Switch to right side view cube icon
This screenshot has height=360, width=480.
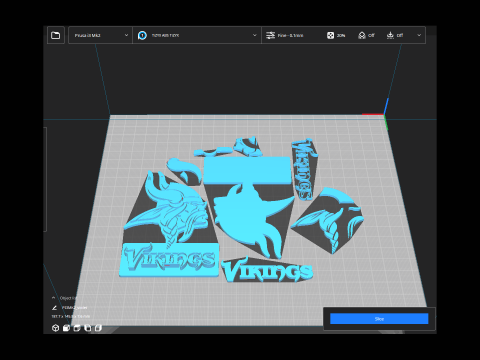(x=98, y=328)
